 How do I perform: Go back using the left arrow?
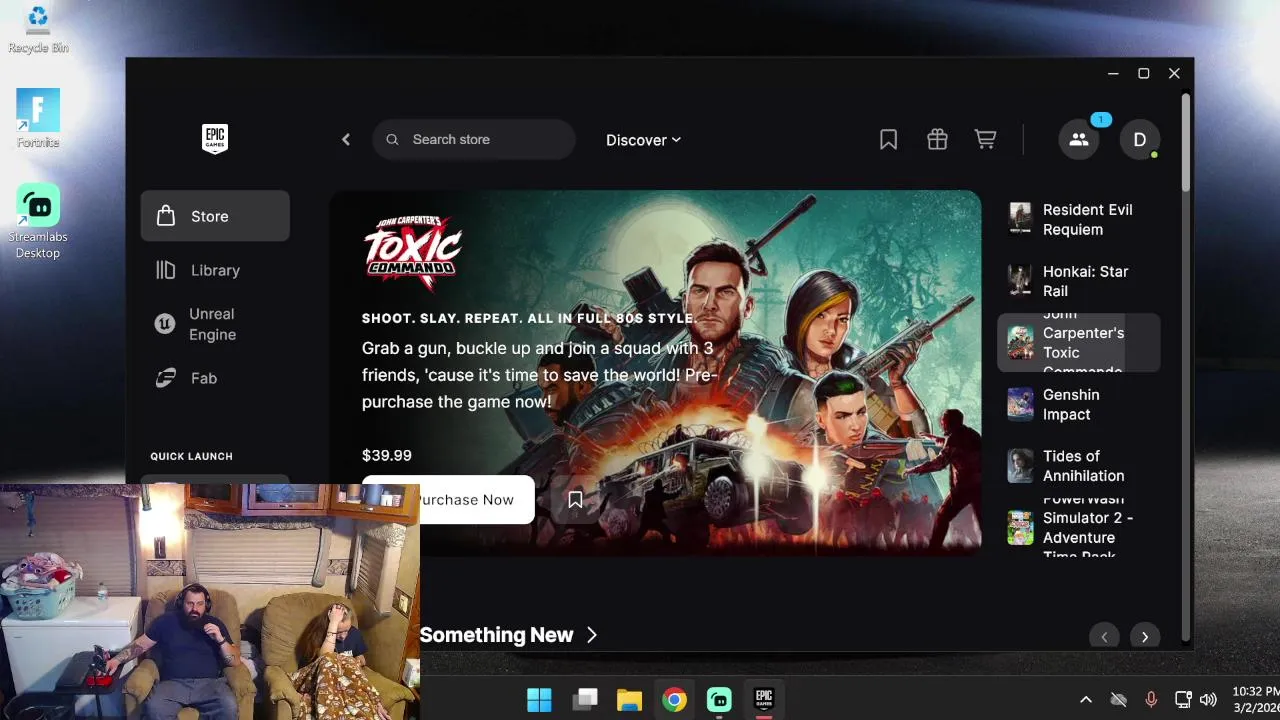click(346, 140)
